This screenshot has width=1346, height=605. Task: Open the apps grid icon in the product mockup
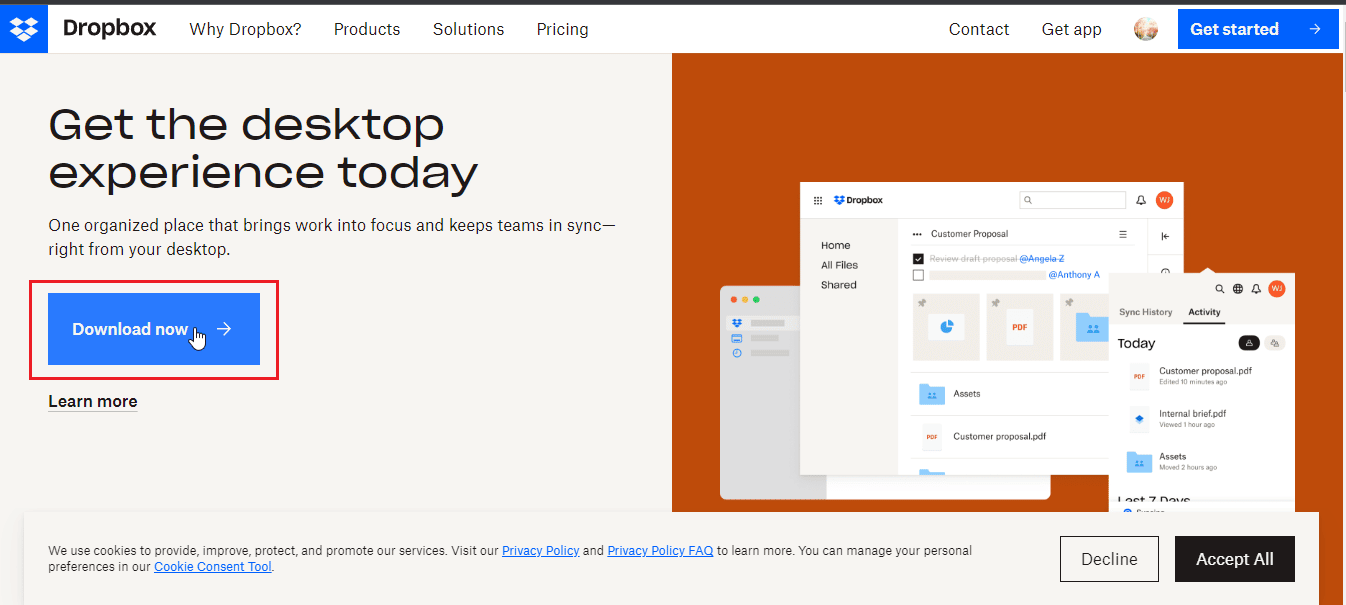(x=818, y=200)
